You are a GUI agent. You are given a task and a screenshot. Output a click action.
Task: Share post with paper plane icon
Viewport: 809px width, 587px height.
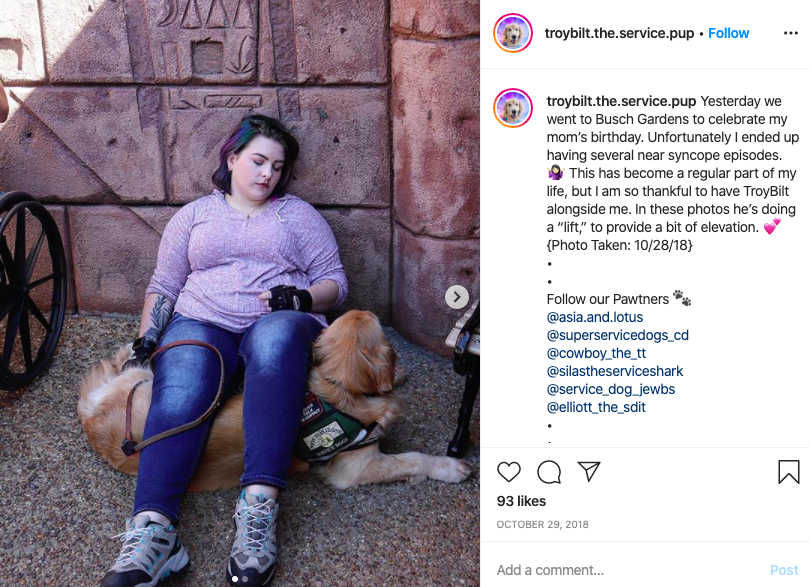(x=589, y=471)
